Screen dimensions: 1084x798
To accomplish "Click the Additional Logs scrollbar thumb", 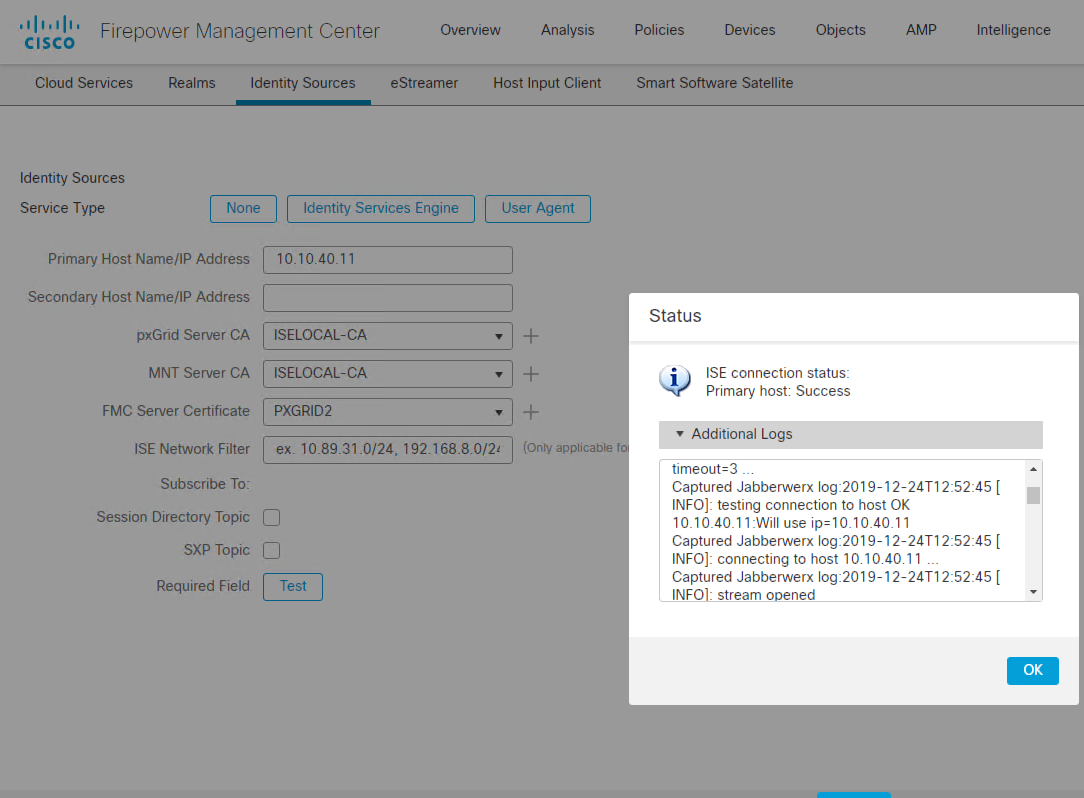I will click(1034, 495).
